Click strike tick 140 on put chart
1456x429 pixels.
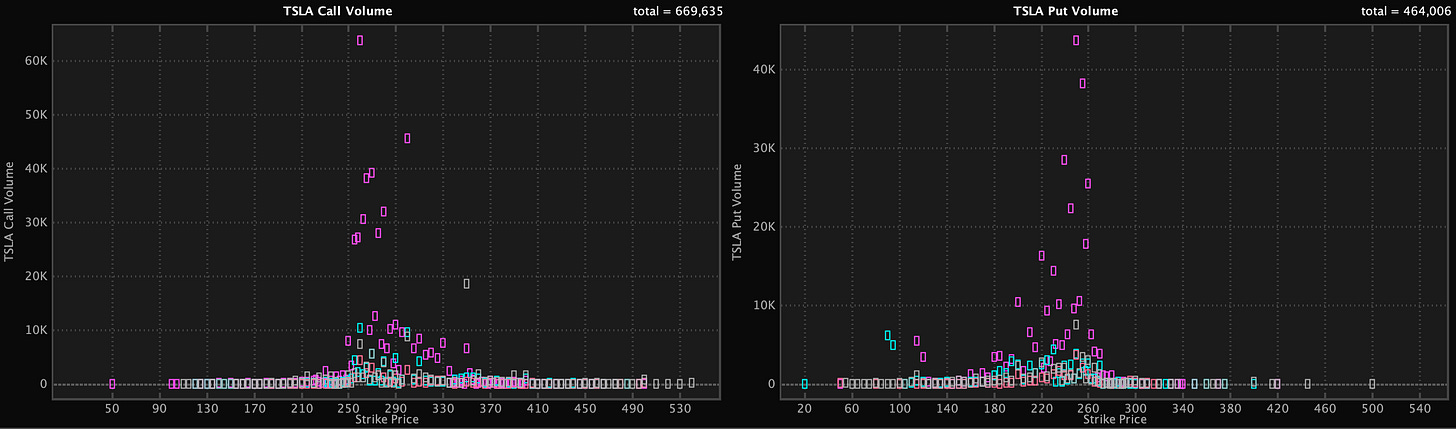[x=947, y=409]
